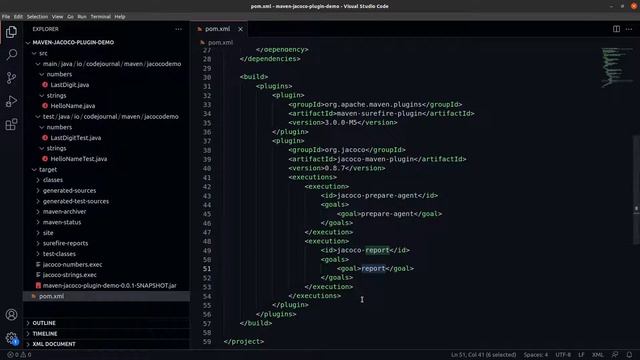Click the code minimap preview
640x360 pixels.
coord(616,67)
